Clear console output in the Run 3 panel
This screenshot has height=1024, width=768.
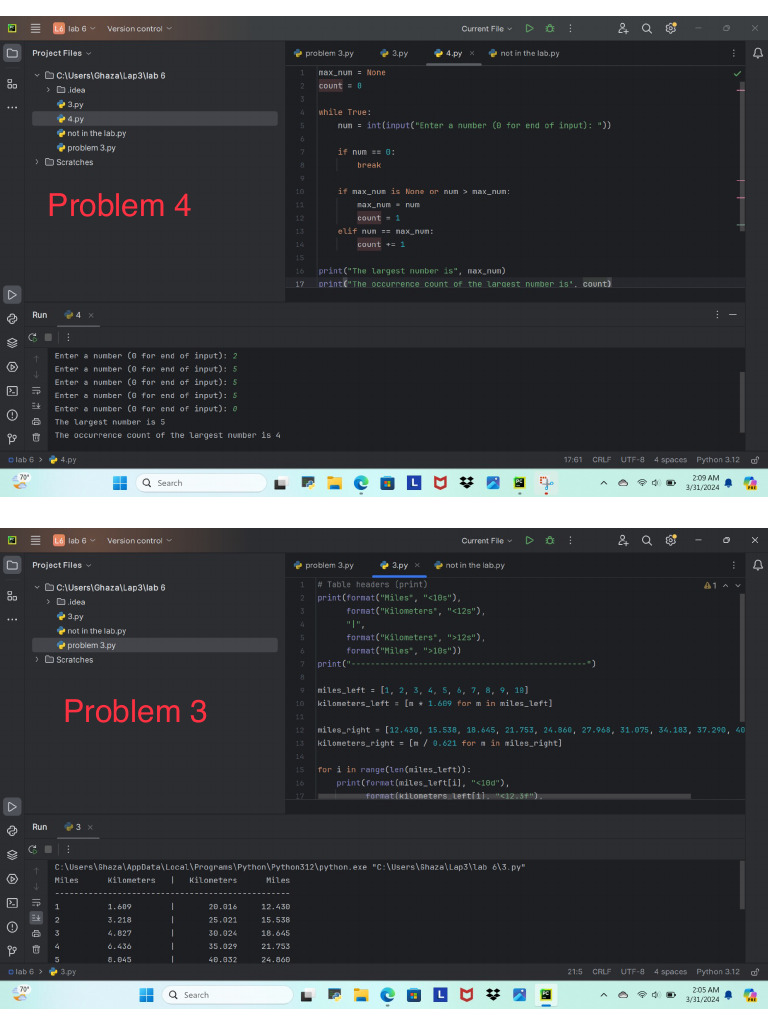tap(36, 949)
